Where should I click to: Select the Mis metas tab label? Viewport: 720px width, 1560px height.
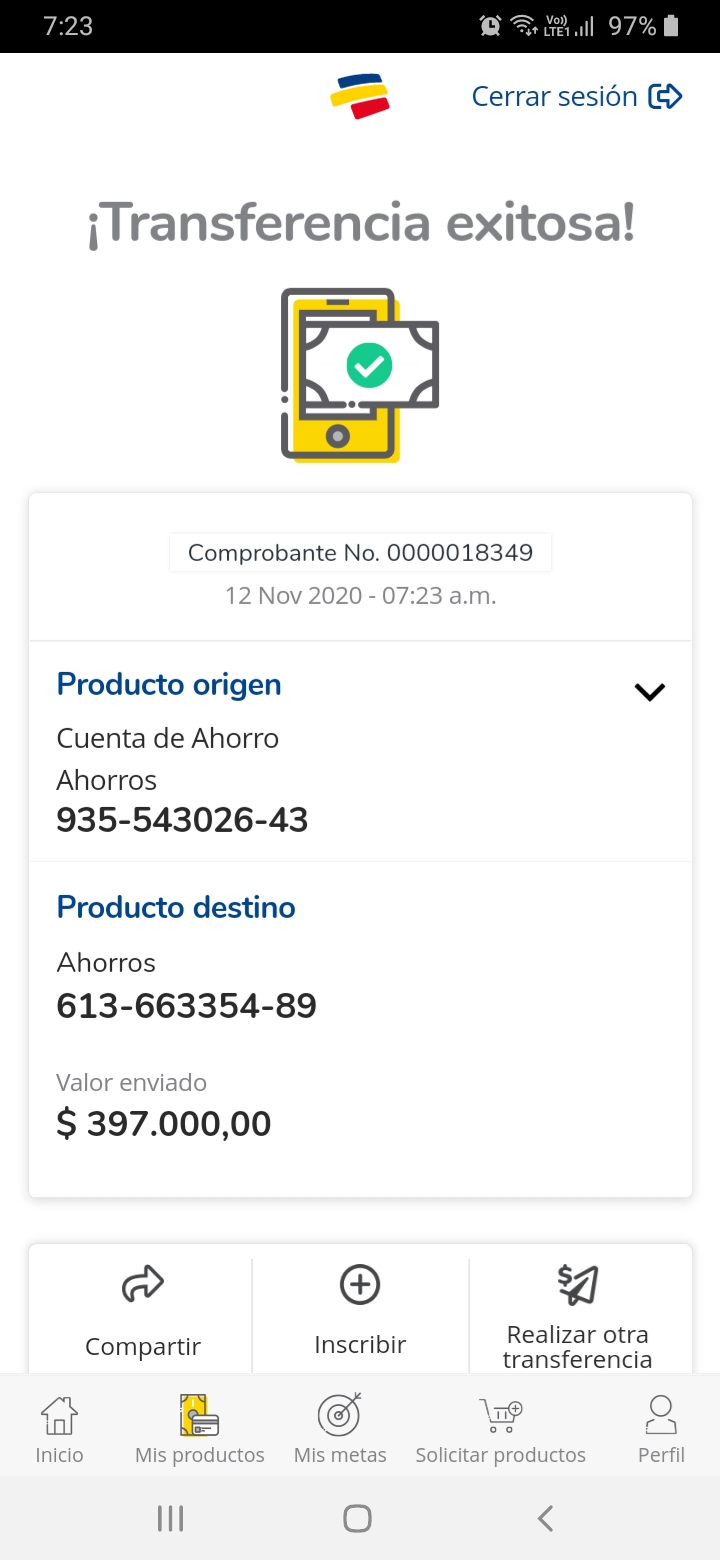click(340, 1455)
